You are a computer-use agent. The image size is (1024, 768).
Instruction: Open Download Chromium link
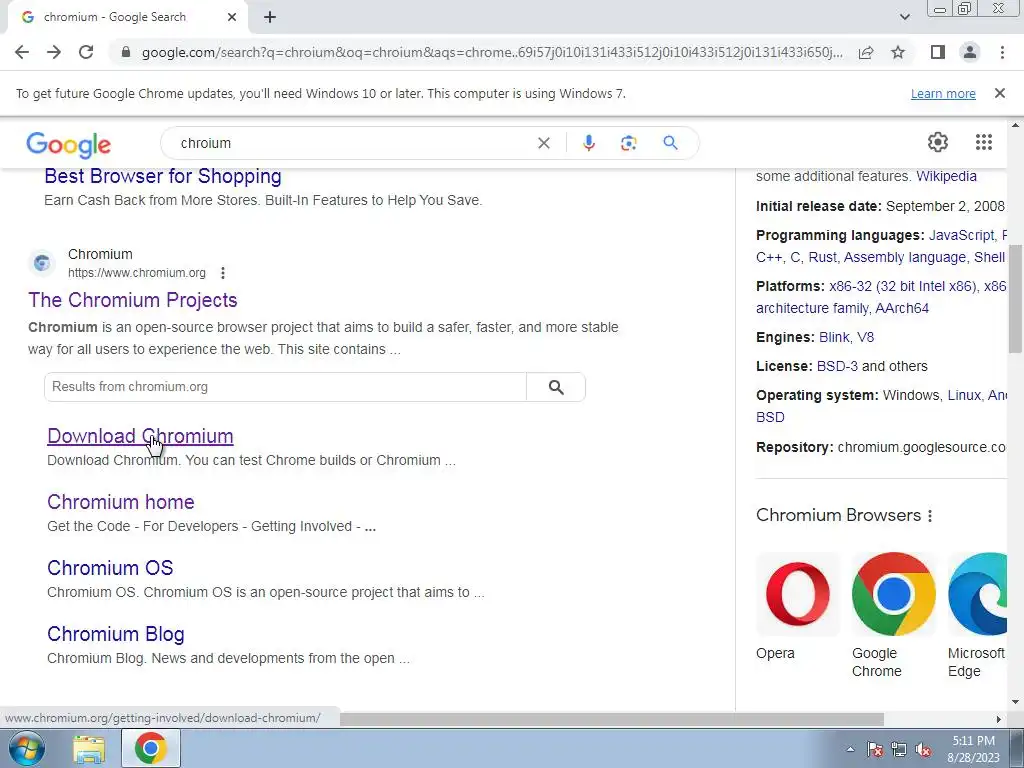[x=140, y=436]
